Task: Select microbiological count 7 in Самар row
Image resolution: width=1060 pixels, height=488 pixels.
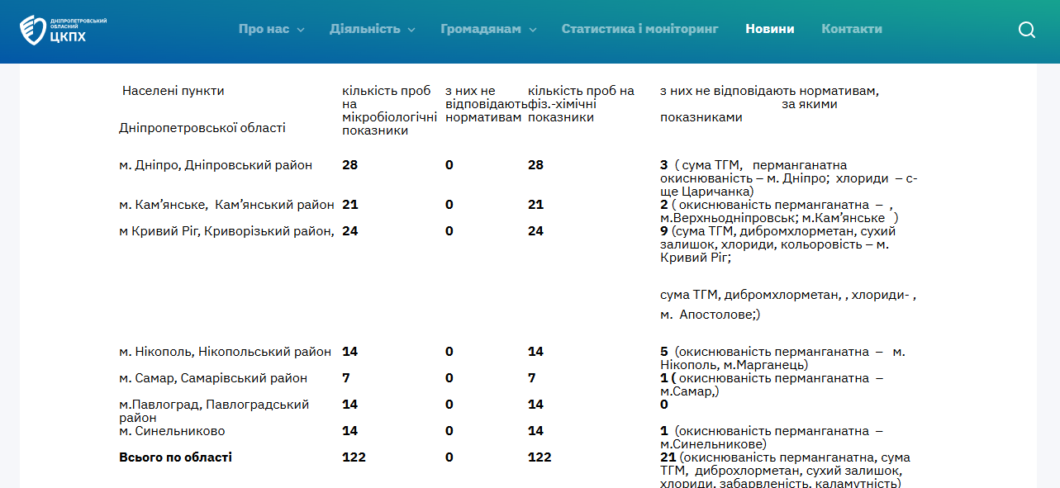Action: pos(346,378)
